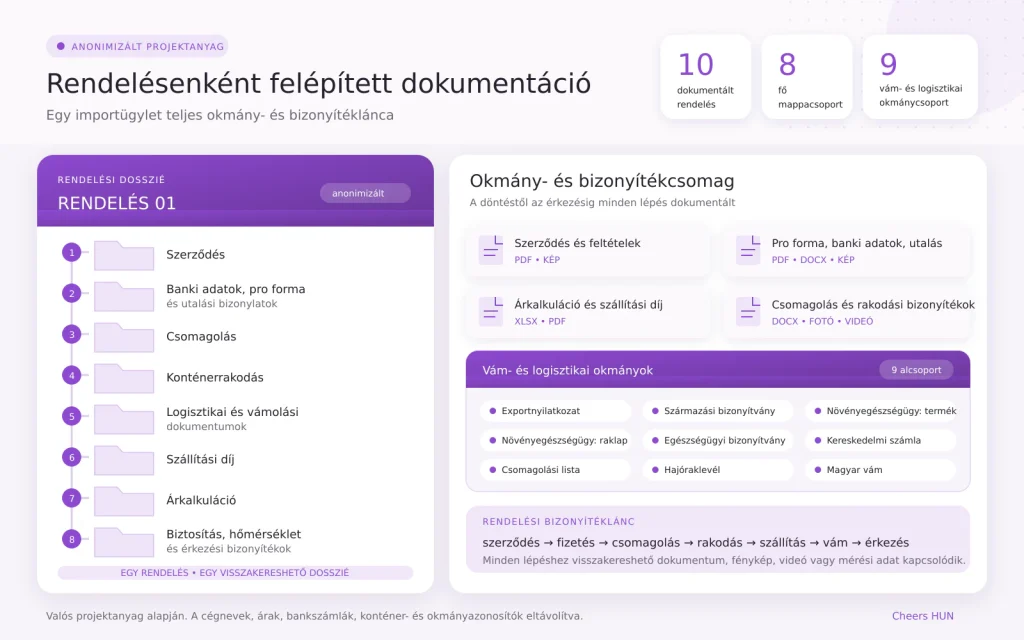Image resolution: width=1024 pixels, height=640 pixels.
Task: Click step number 2 circle
Action: pyautogui.click(x=72, y=293)
